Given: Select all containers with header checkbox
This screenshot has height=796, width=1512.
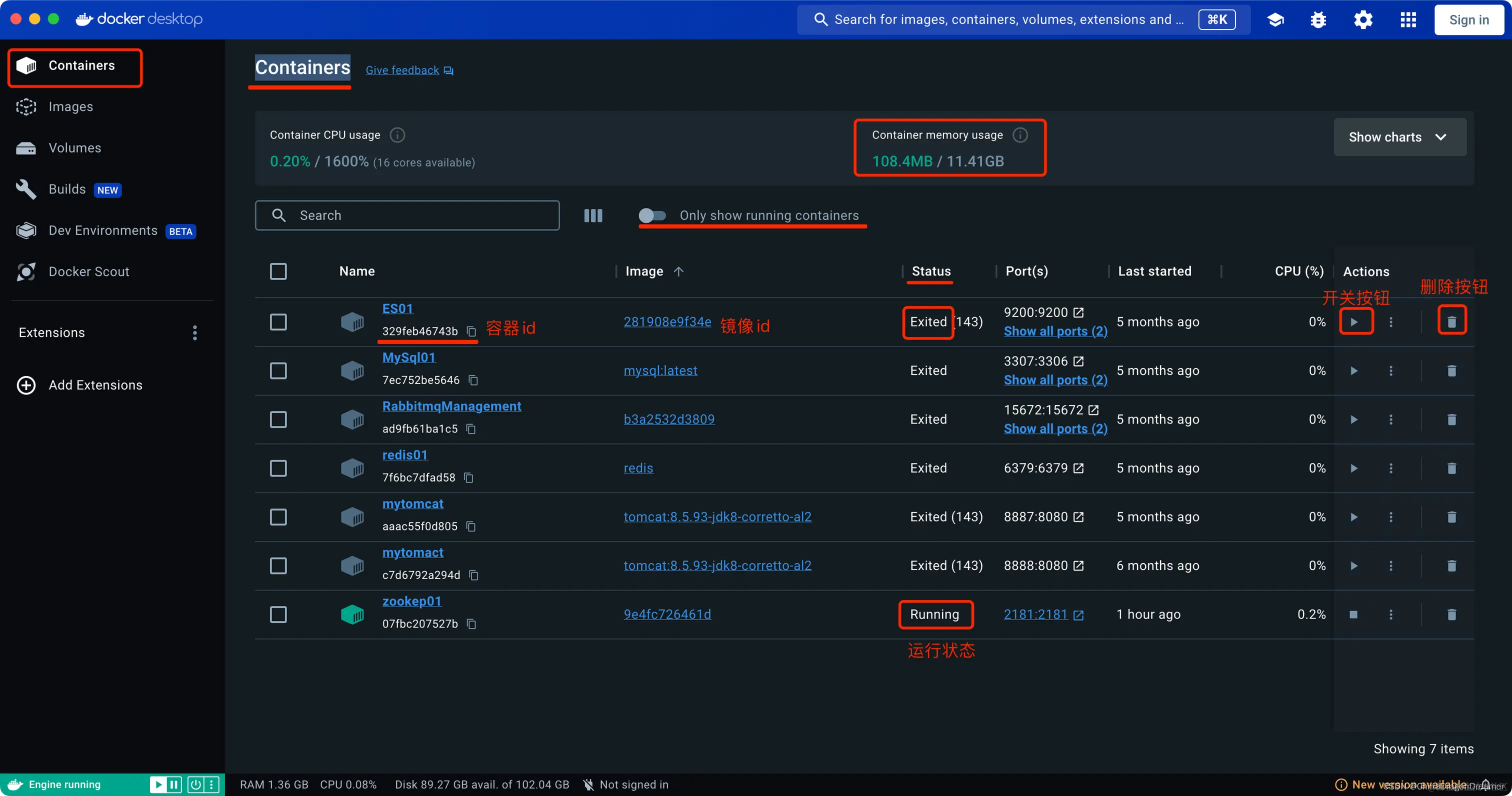Looking at the screenshot, I should [278, 271].
